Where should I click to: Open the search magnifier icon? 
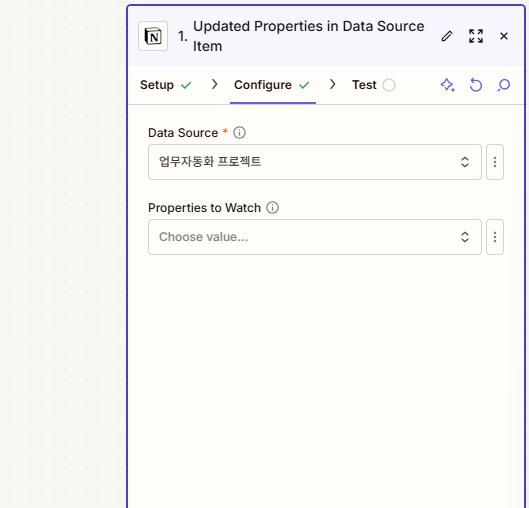(504, 85)
